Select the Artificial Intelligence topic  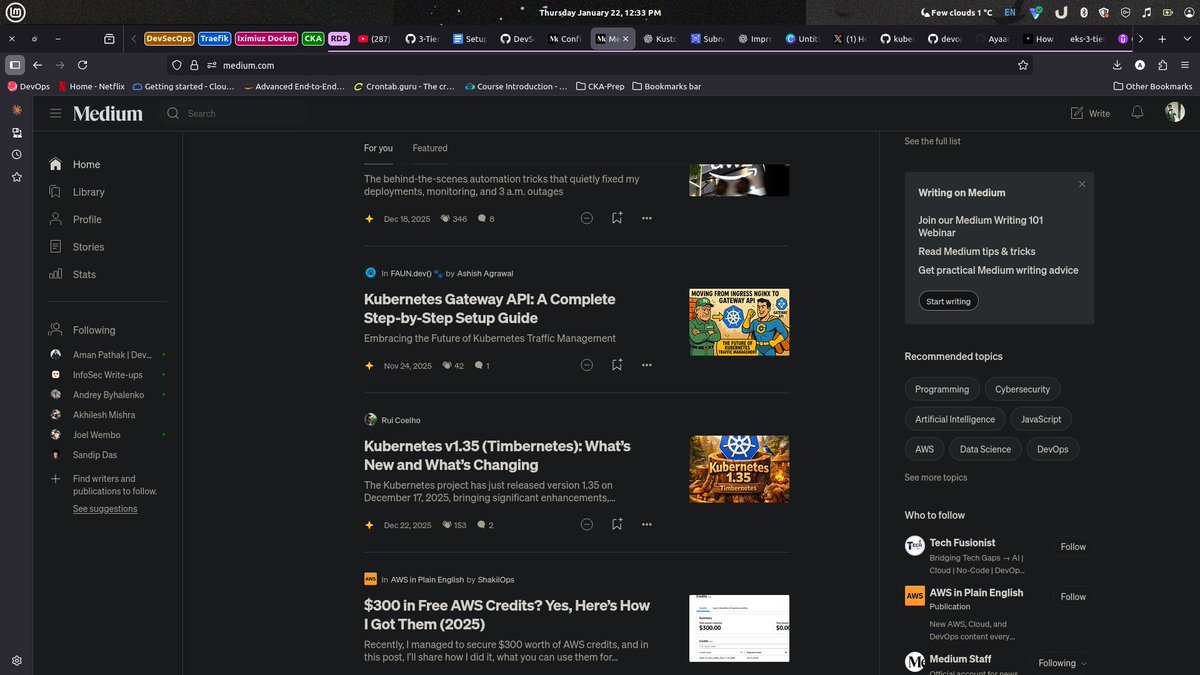(x=955, y=419)
